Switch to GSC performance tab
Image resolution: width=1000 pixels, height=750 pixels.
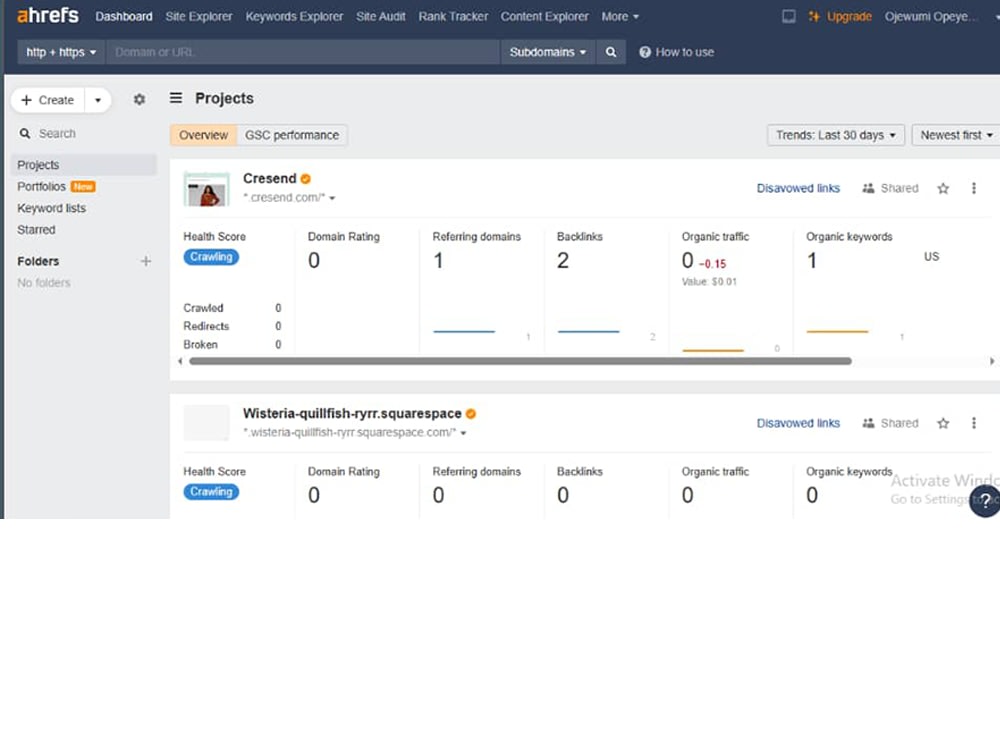point(292,135)
